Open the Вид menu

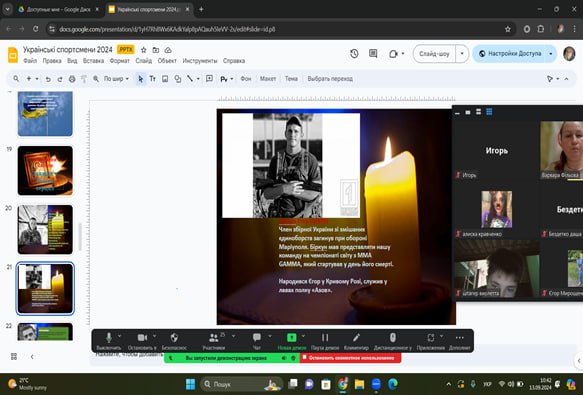click(72, 61)
